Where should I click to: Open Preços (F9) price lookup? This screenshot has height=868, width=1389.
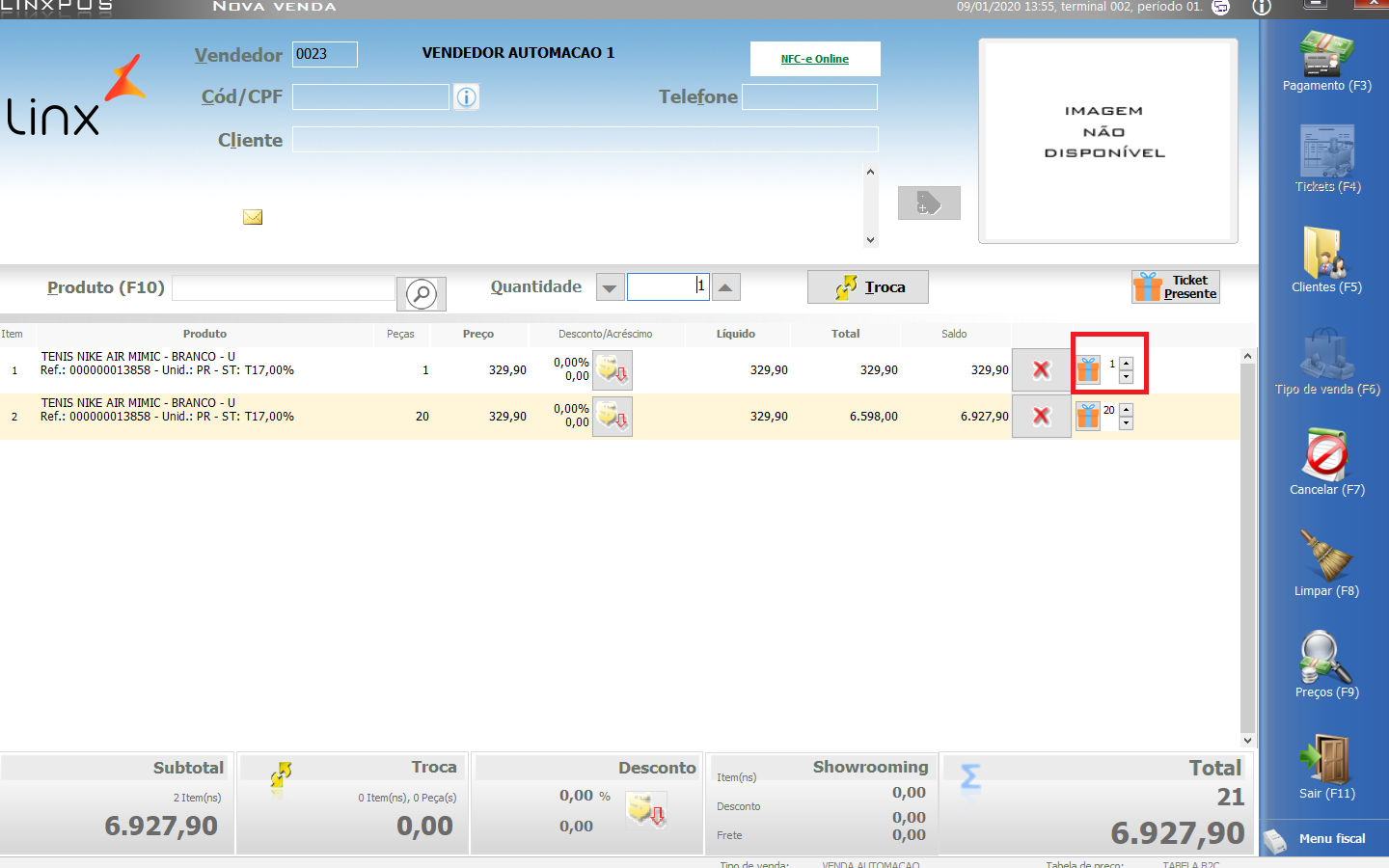pos(1326,665)
